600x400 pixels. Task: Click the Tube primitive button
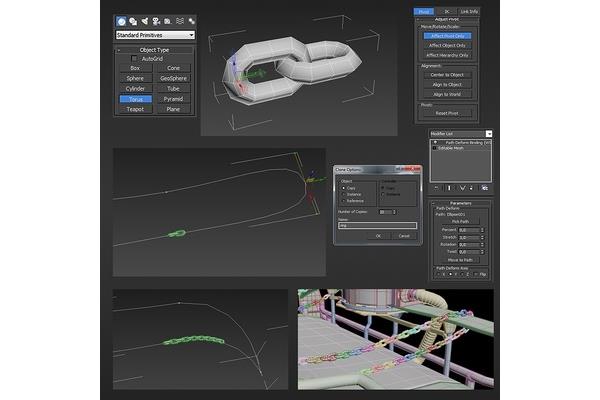173,88
